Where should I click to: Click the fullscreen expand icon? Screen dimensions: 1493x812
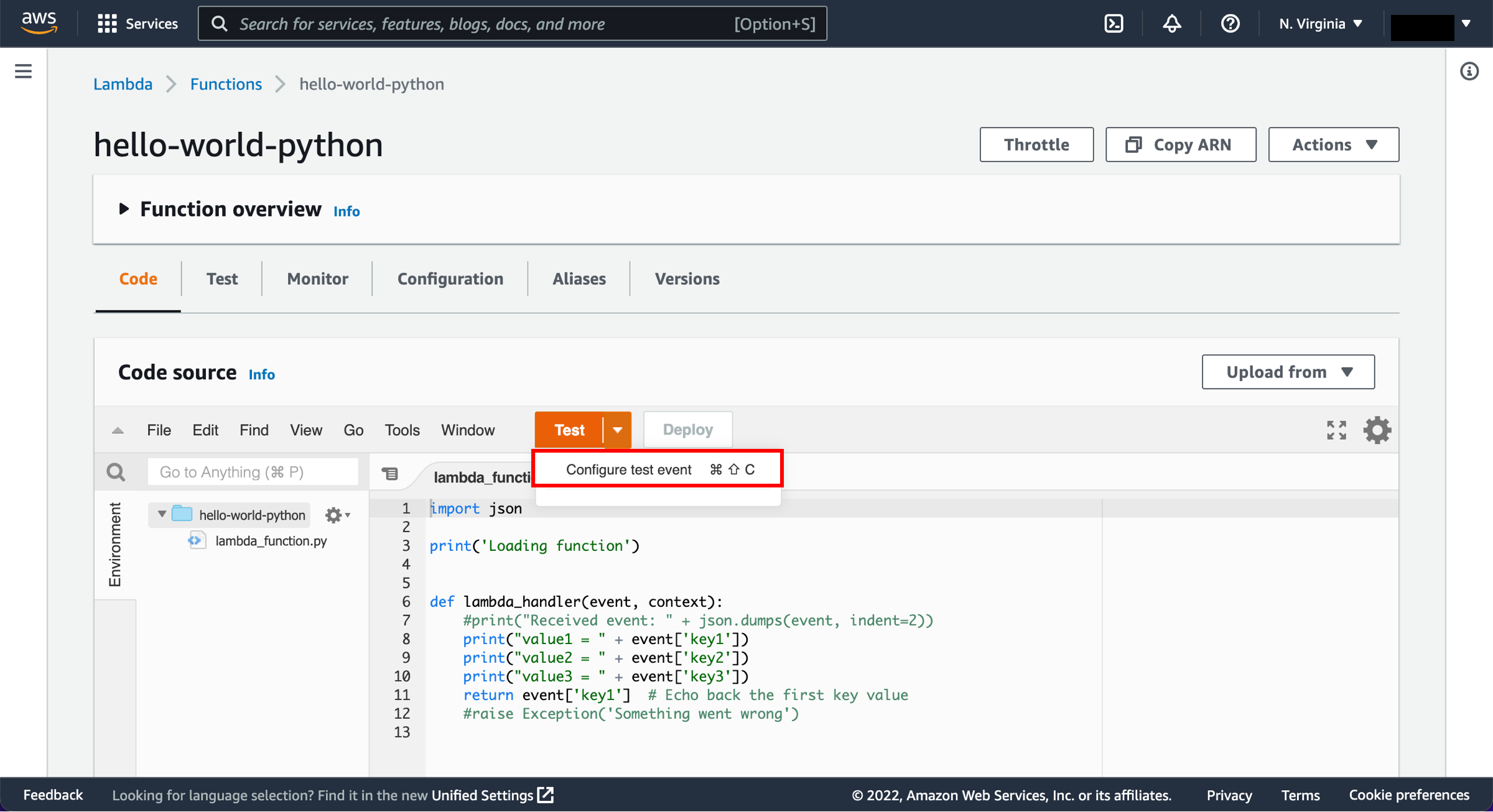coord(1337,430)
